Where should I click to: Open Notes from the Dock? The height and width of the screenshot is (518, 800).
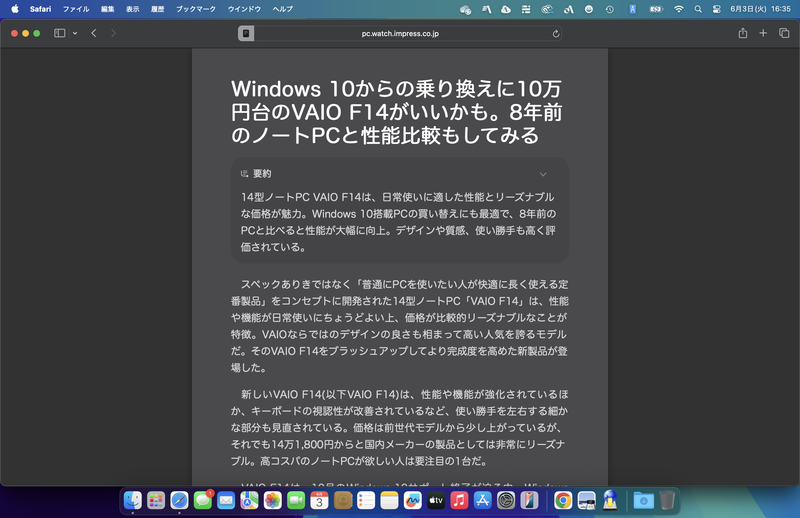tap(389, 500)
